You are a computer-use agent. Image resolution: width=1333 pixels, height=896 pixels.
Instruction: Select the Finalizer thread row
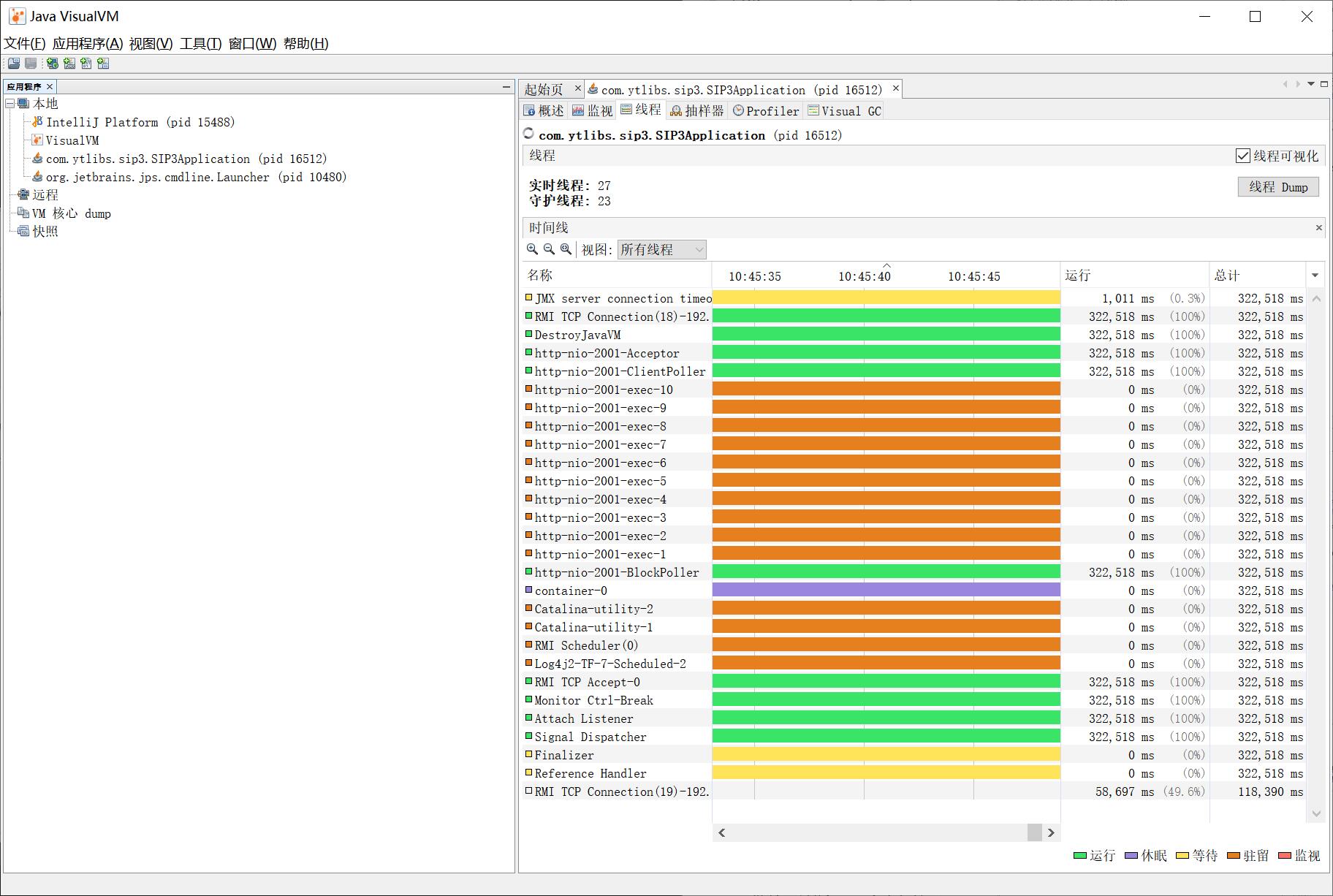tap(914, 755)
